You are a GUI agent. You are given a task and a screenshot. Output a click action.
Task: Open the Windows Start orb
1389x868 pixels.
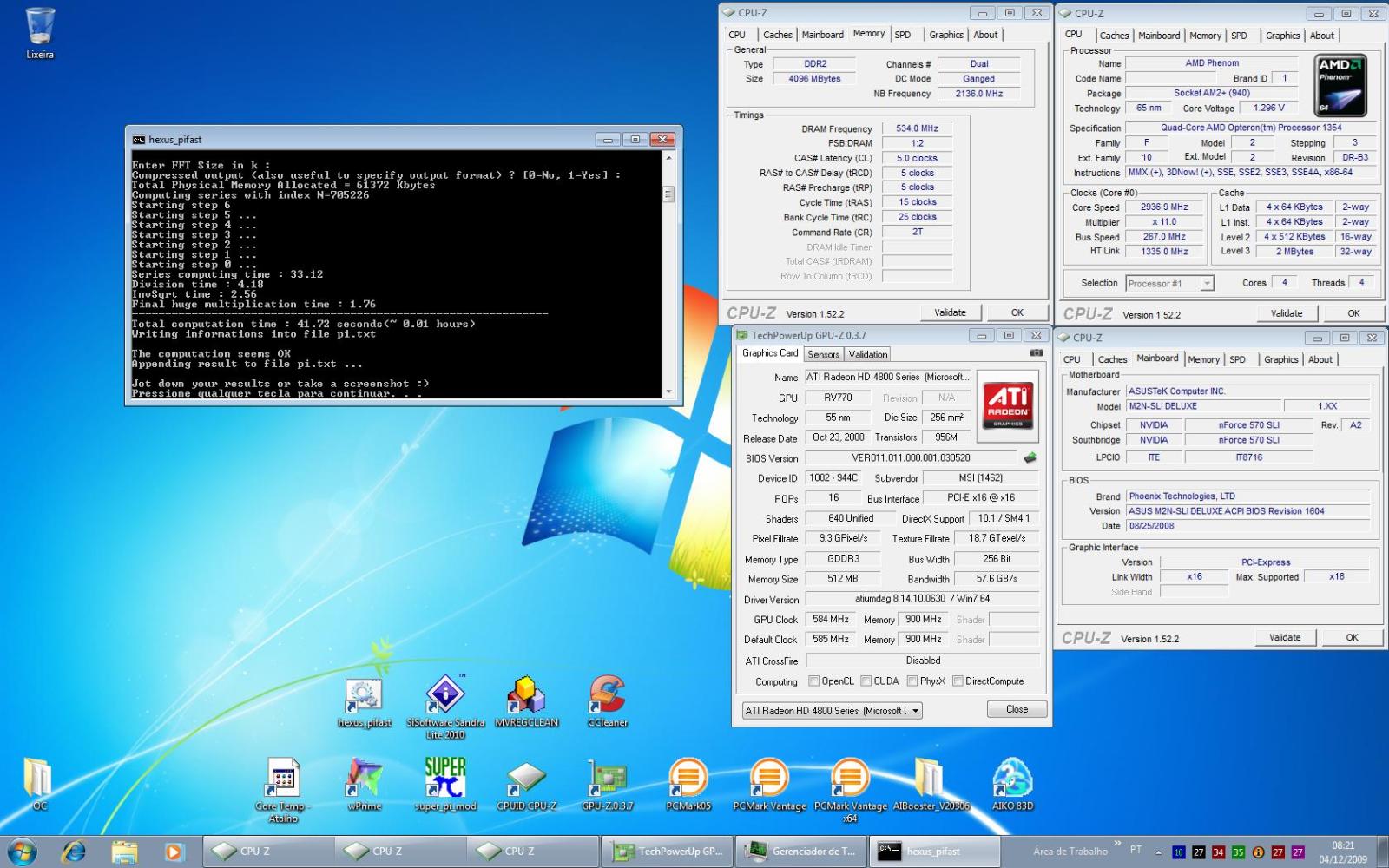tap(23, 852)
